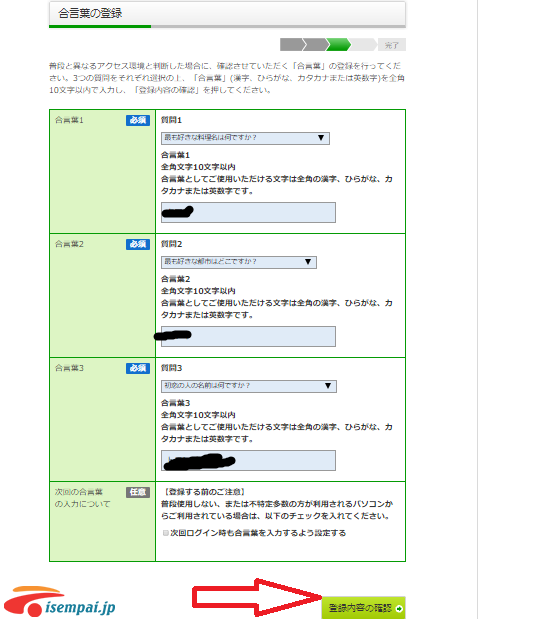Click the blue 必須 badge for 合言葉3
This screenshot has width=547, height=619.
tap(138, 368)
